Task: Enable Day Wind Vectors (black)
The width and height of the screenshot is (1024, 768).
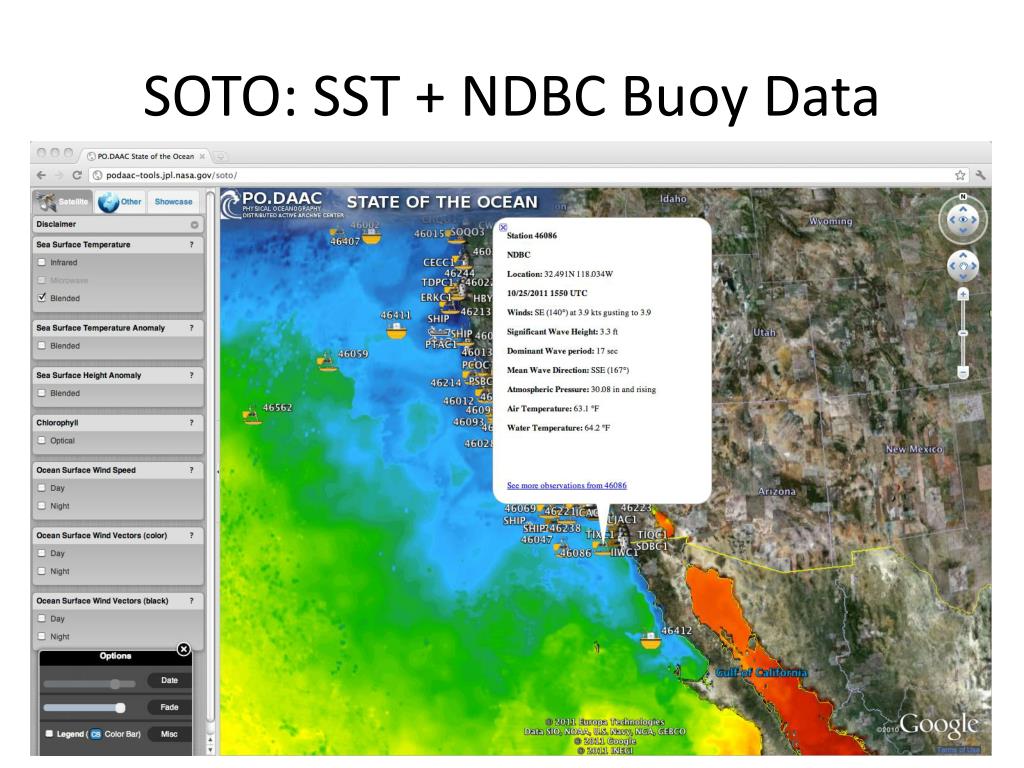Action: pyautogui.click(x=42, y=618)
